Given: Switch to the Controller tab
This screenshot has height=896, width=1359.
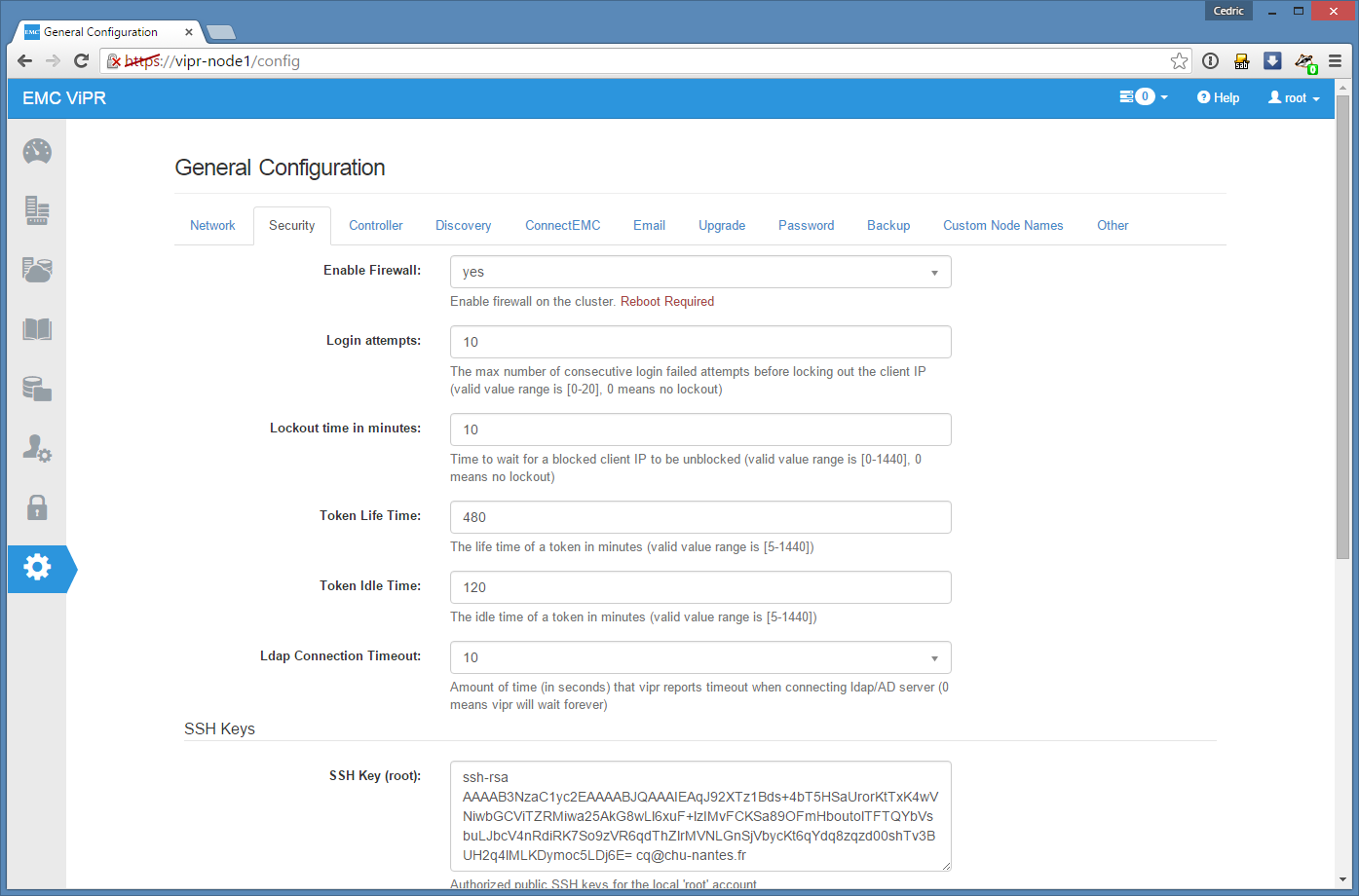Looking at the screenshot, I should (376, 225).
